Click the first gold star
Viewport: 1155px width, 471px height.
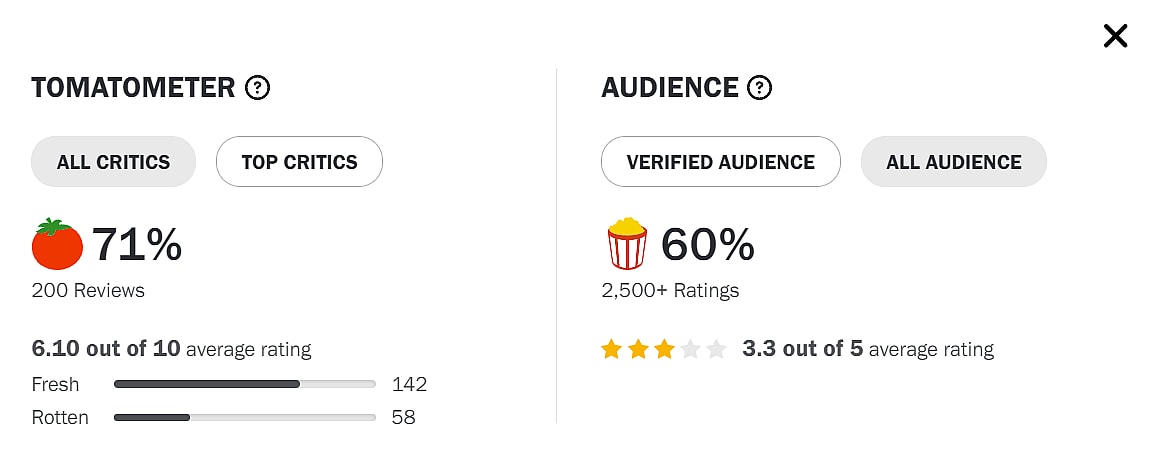[x=611, y=350]
